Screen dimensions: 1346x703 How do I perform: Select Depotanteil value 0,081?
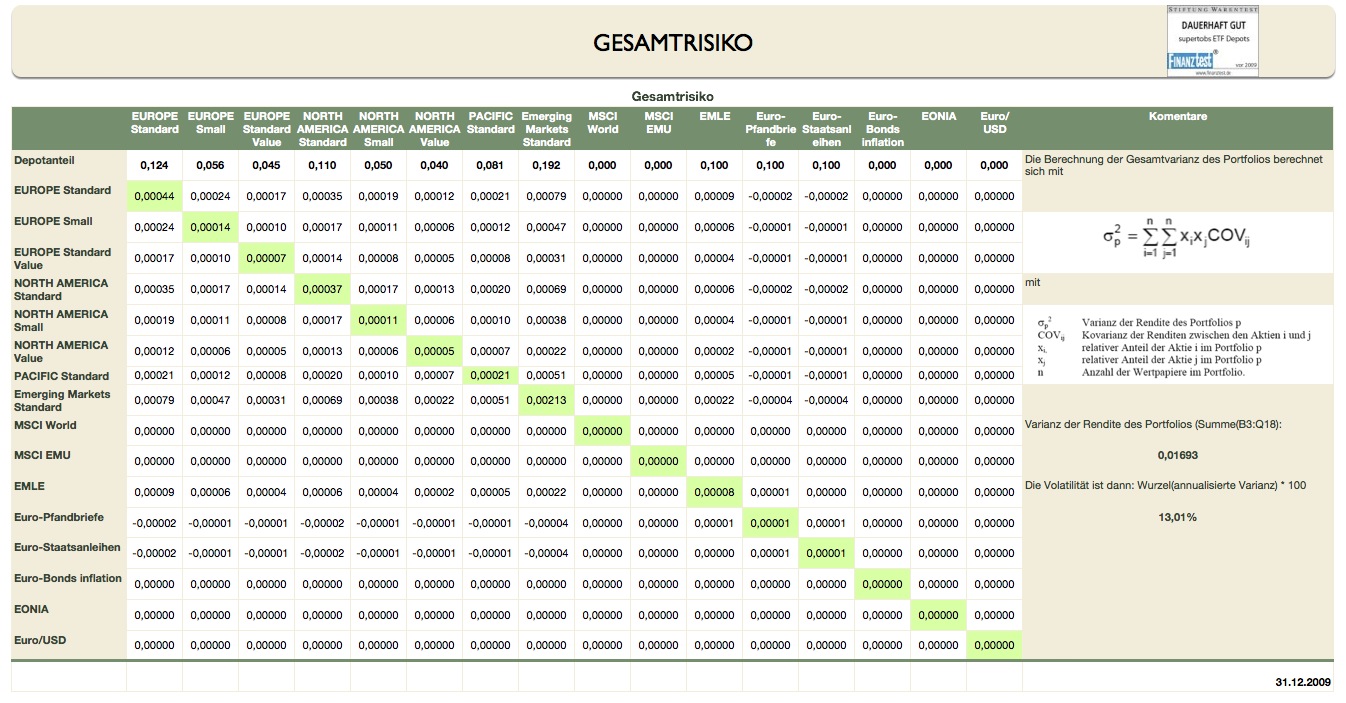click(x=490, y=166)
